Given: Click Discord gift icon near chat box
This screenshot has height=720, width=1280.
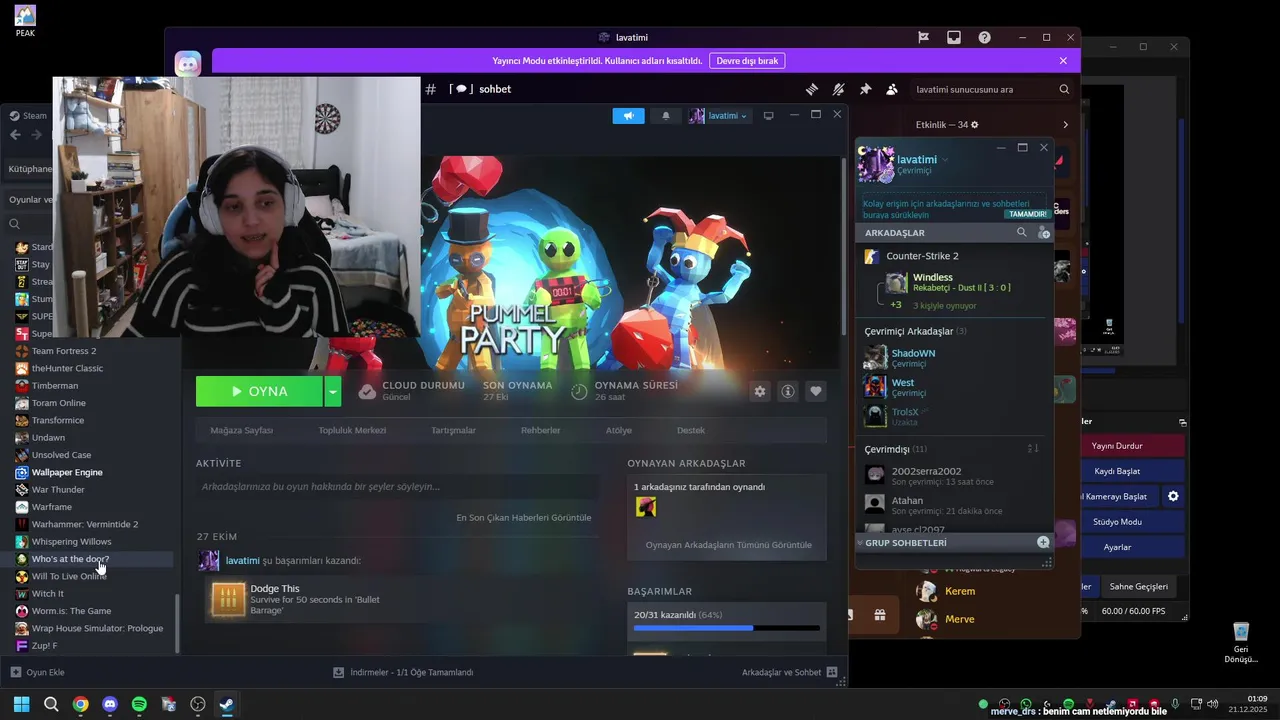Looking at the screenshot, I should pos(879,615).
